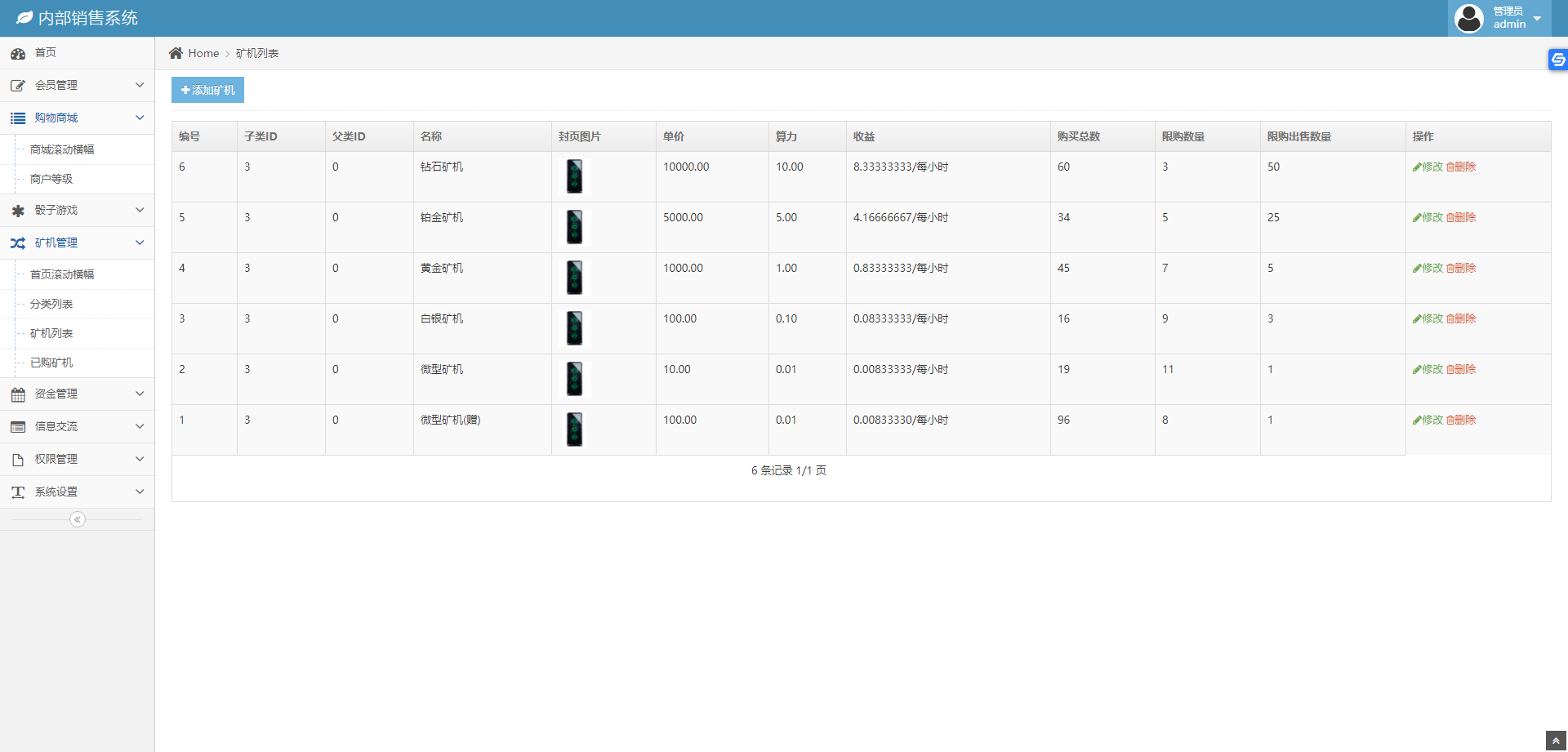1568x752 pixels.
Task: Click the admin user avatar
Action: pos(1468,18)
